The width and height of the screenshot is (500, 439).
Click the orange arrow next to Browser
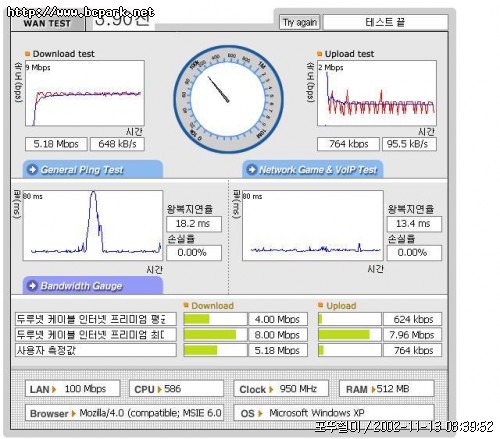[x=74, y=414]
